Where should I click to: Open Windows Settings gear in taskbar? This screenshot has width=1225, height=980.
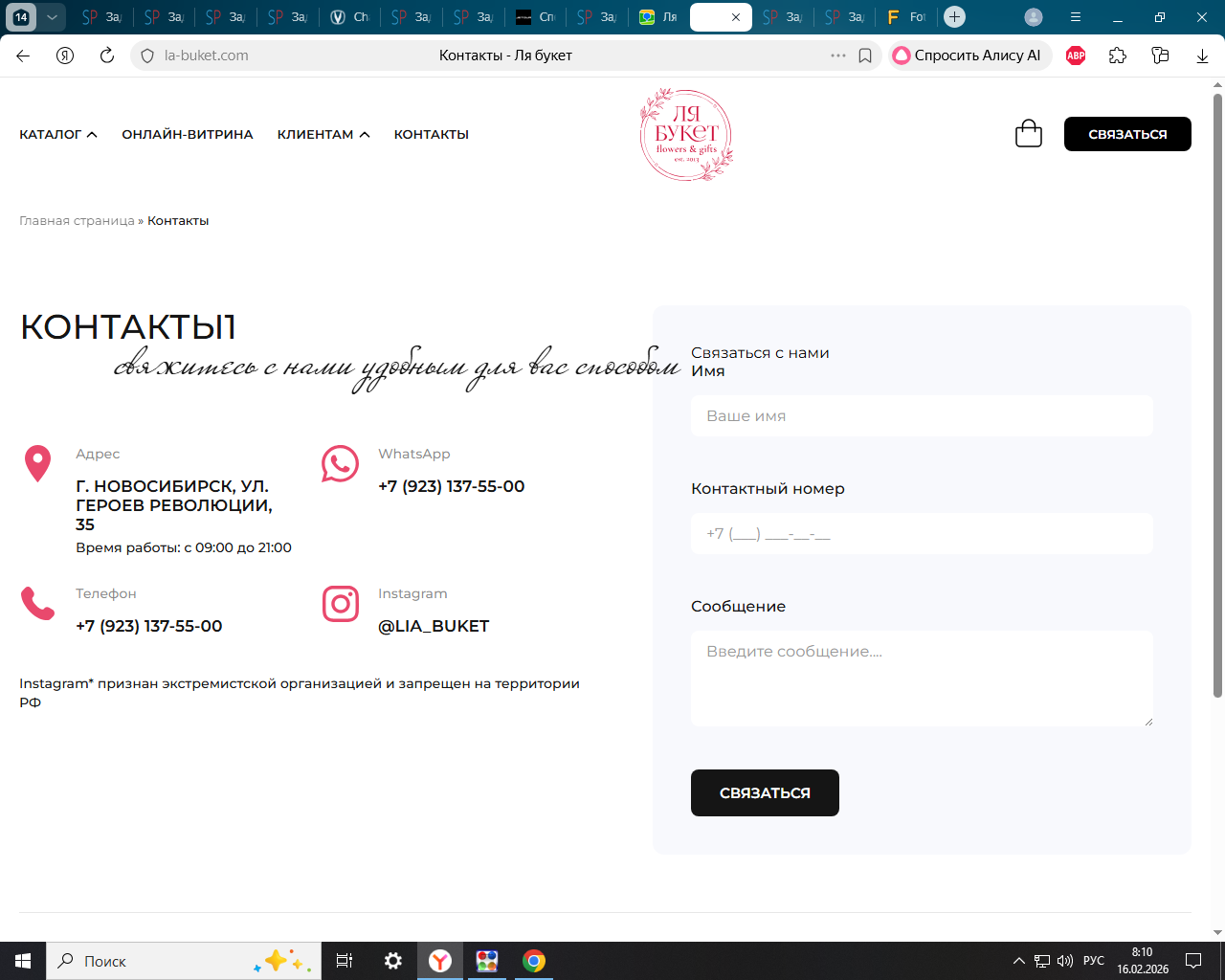(x=393, y=961)
